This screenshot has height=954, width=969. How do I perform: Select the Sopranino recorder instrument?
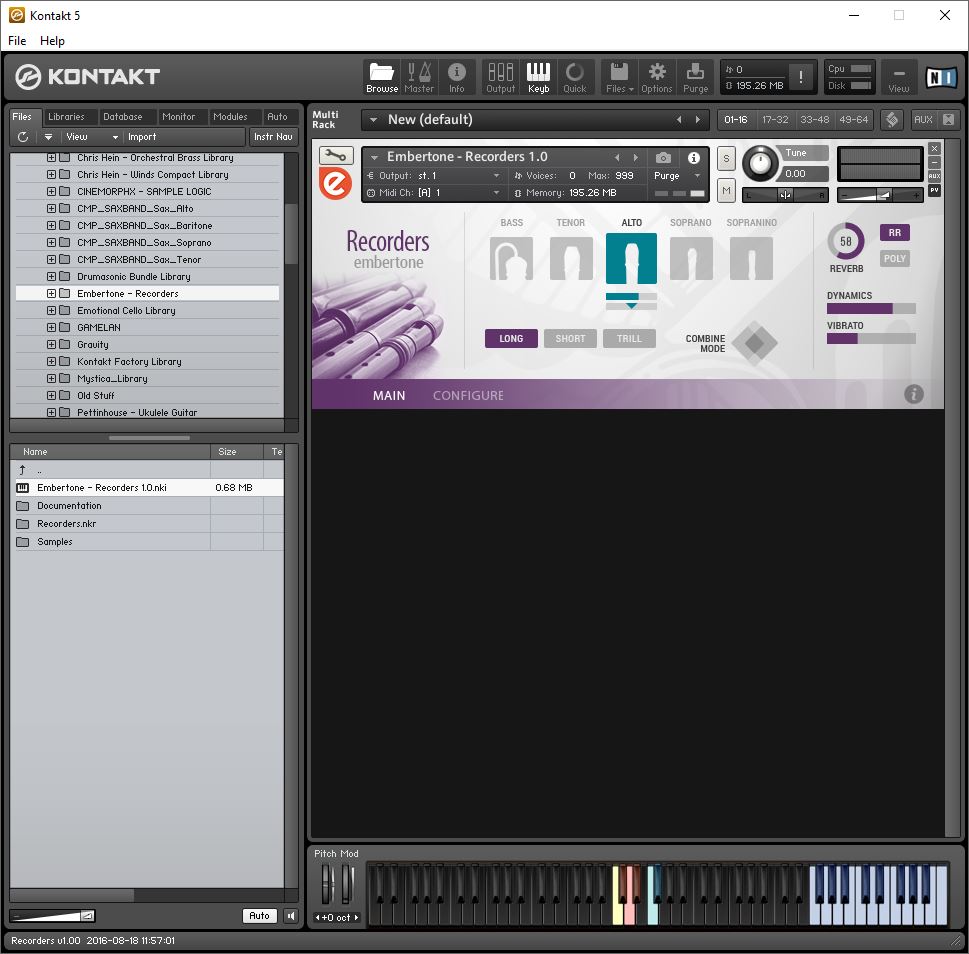(x=751, y=258)
